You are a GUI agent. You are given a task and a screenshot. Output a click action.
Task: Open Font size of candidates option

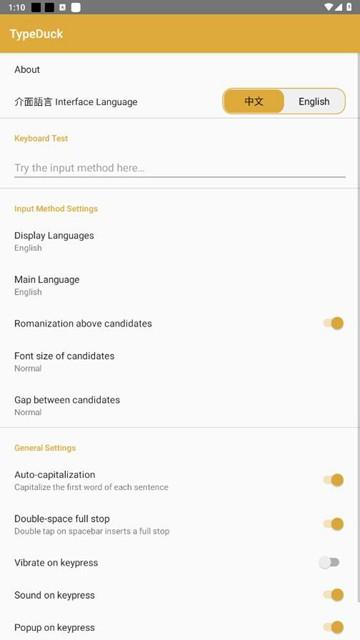(x=180, y=362)
